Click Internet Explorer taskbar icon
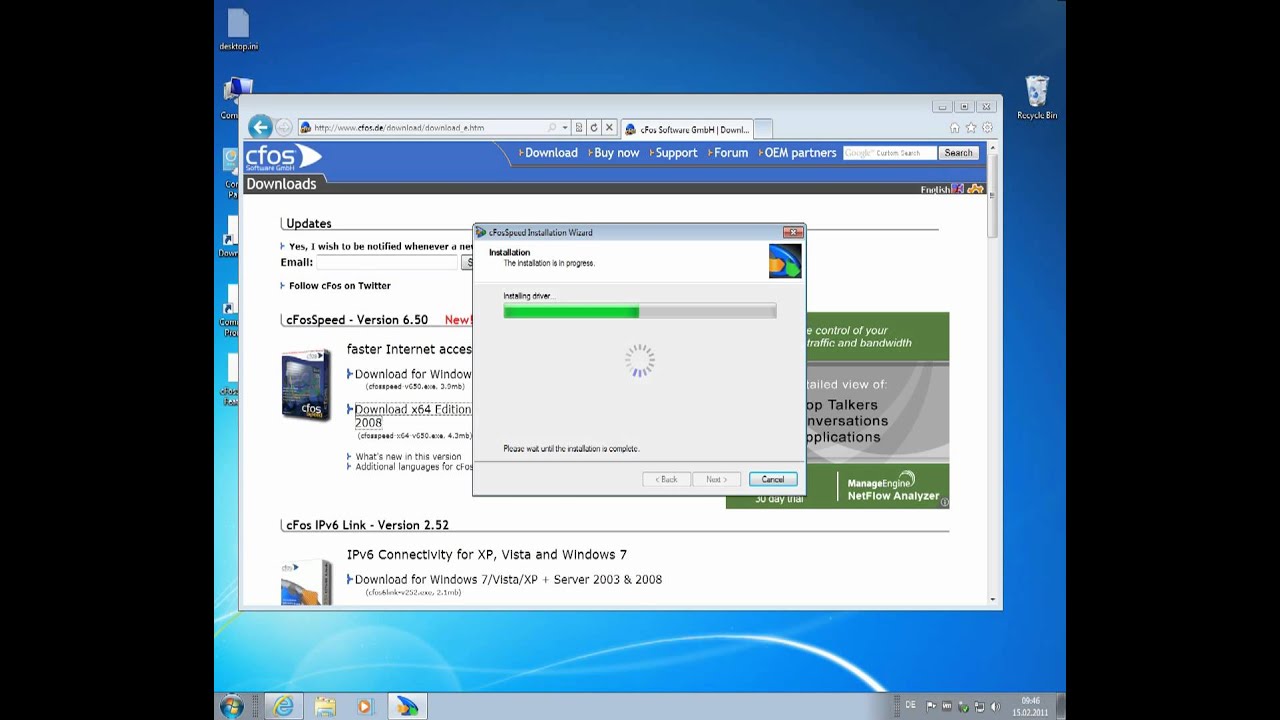1280x720 pixels. click(x=285, y=706)
